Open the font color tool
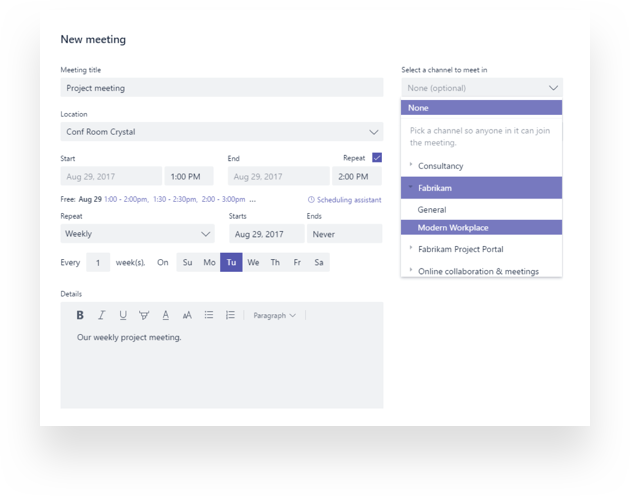The width and height of the screenshot is (630, 496). click(166, 315)
